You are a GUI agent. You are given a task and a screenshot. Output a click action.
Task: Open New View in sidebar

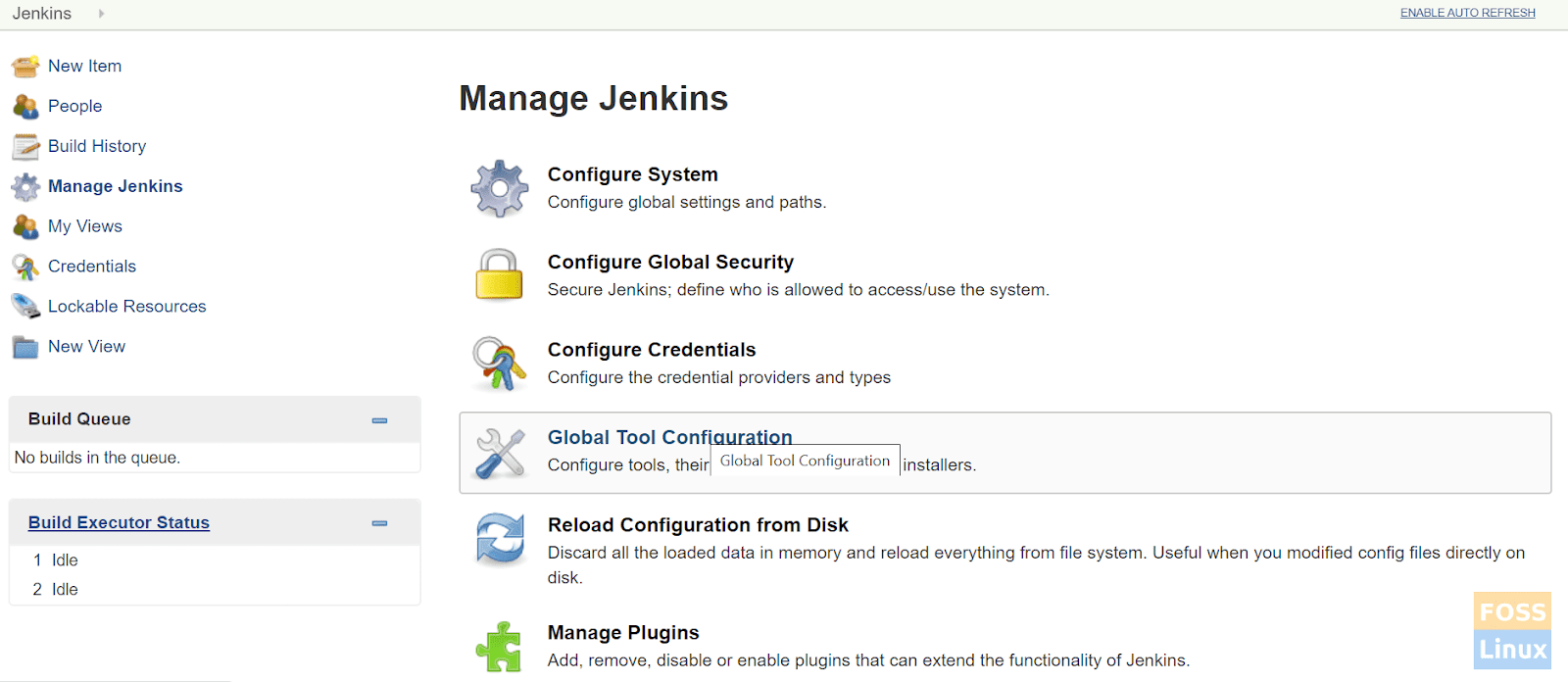(x=86, y=347)
